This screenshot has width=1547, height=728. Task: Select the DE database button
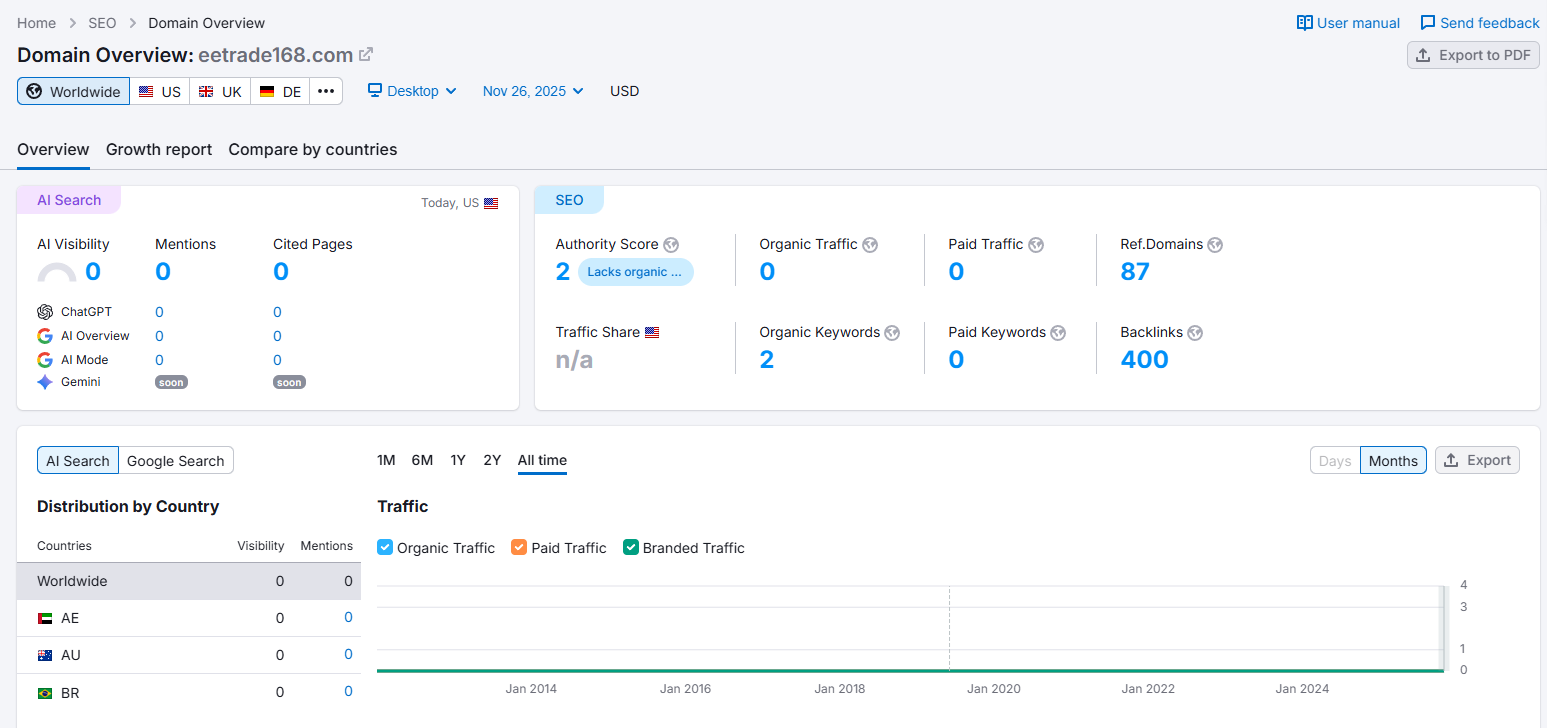click(x=280, y=91)
